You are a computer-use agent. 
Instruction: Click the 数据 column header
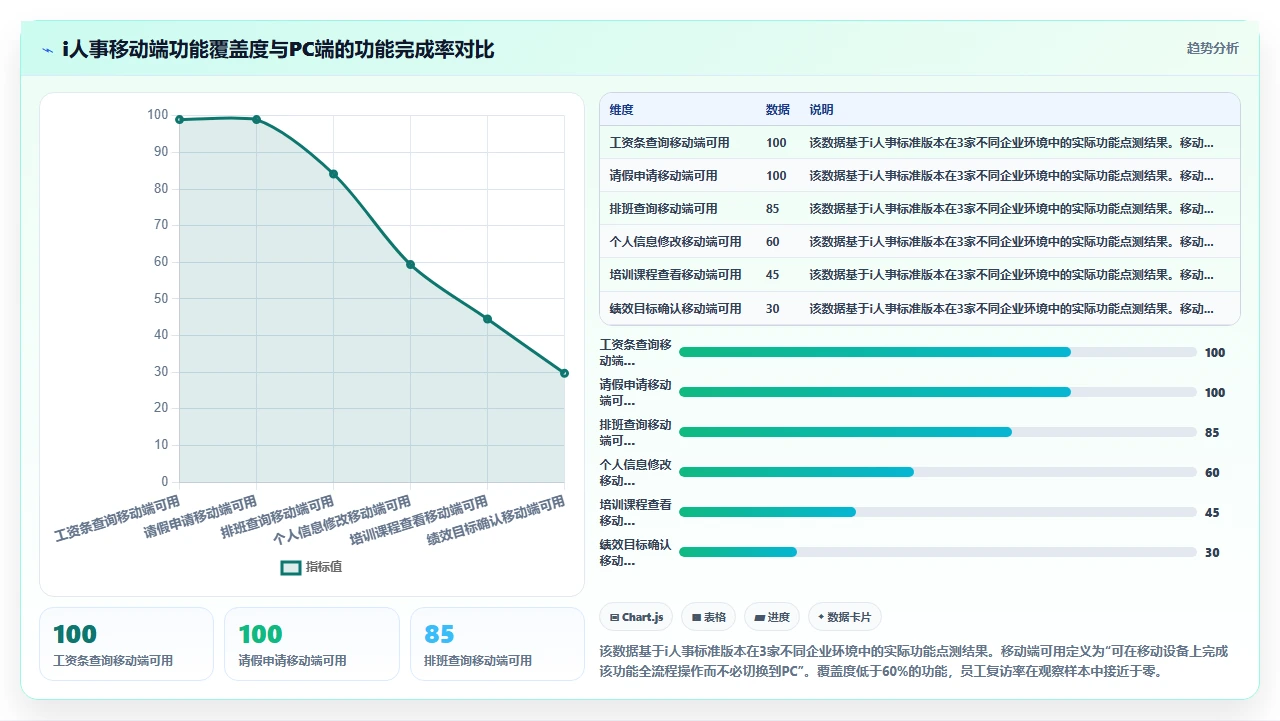[x=777, y=110]
